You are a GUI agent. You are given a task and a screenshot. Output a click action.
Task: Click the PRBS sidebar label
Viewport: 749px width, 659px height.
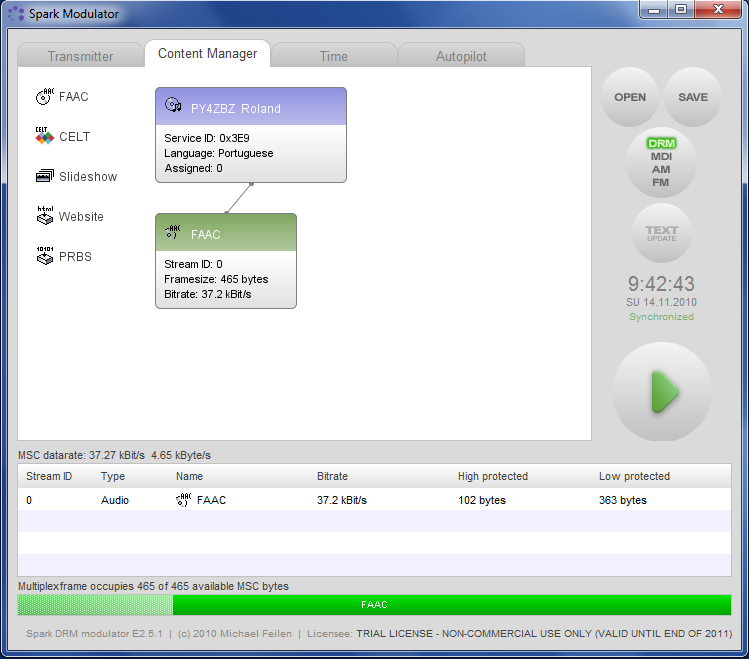coord(75,256)
